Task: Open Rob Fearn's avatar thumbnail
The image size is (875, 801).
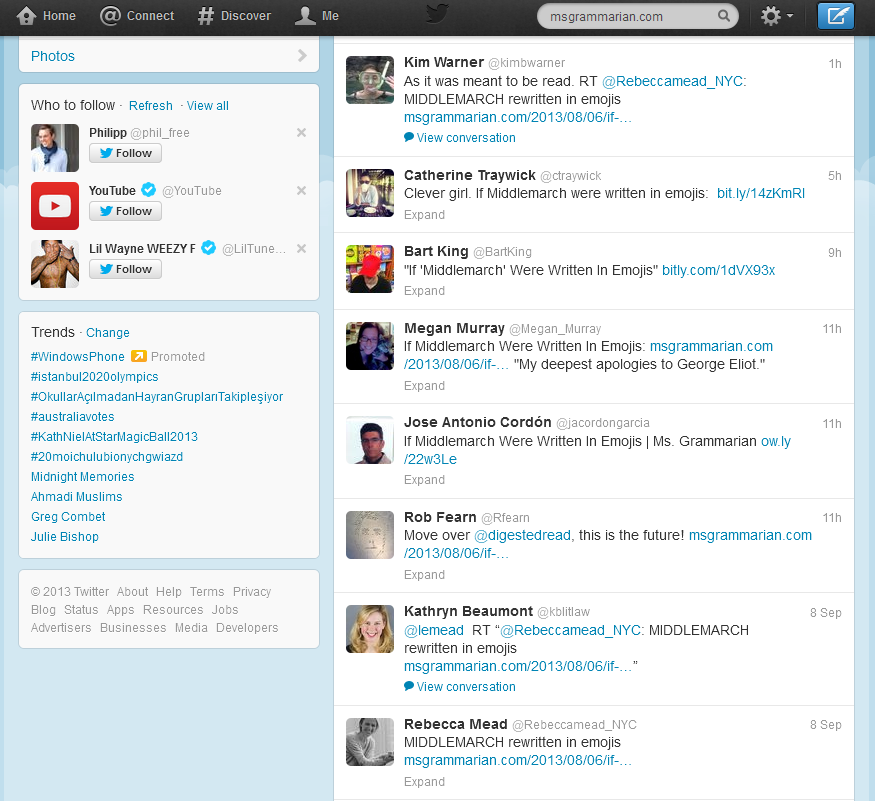Action: coord(370,535)
